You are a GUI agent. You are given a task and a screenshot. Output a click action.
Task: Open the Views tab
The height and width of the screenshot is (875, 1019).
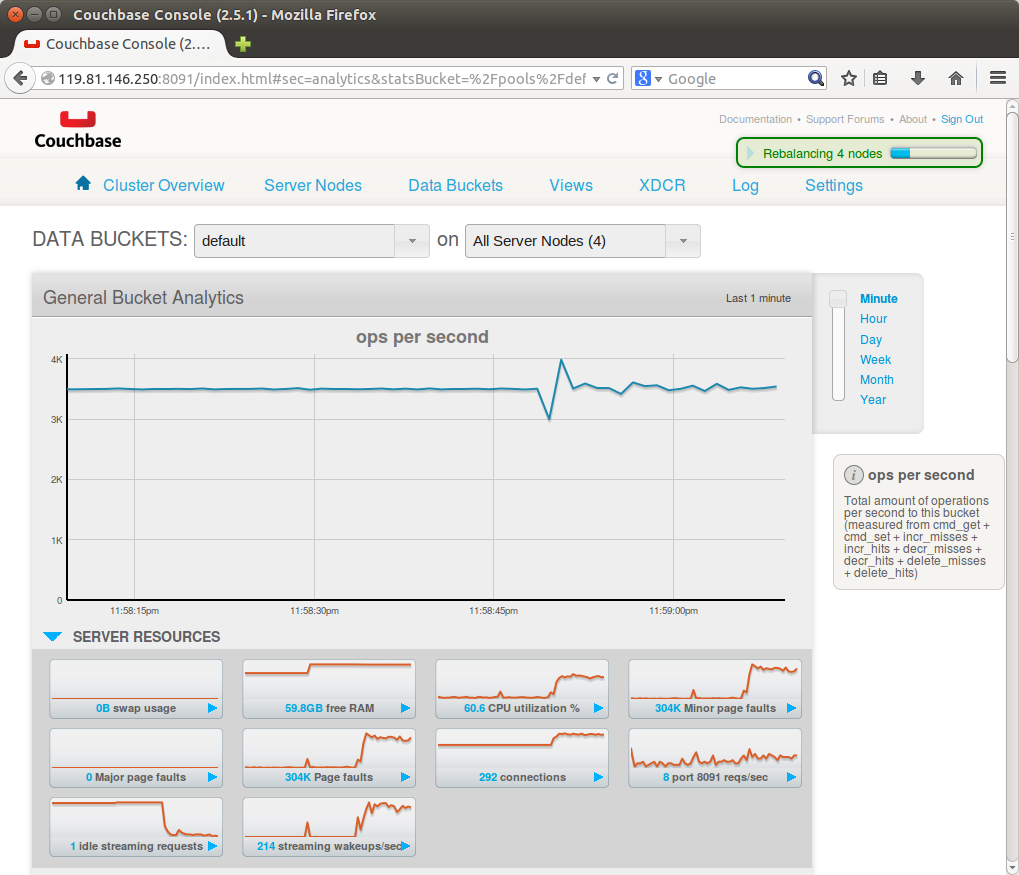point(571,185)
